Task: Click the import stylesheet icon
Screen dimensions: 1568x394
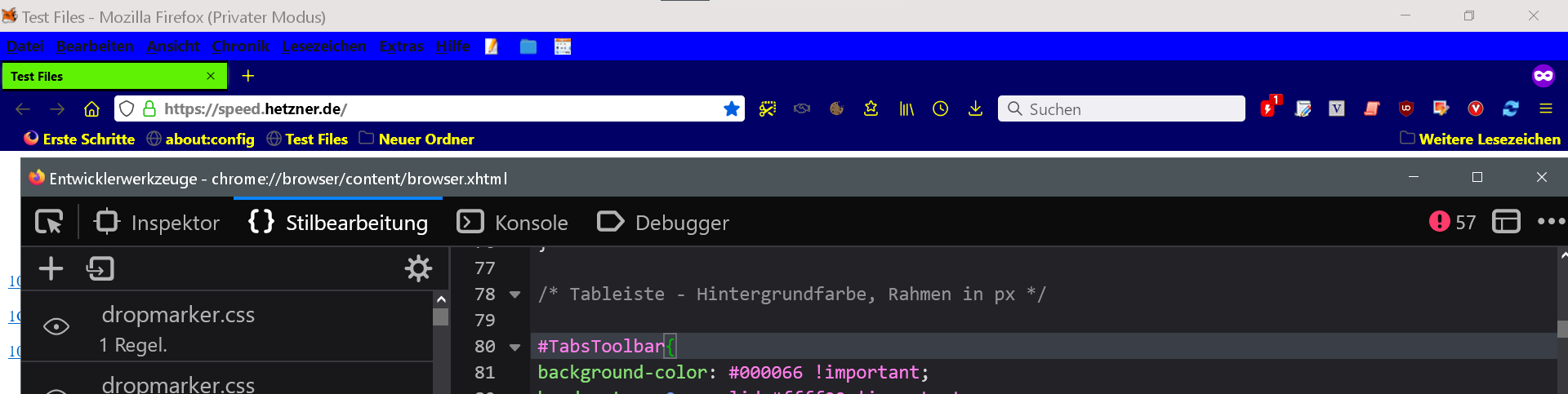Action: (100, 268)
